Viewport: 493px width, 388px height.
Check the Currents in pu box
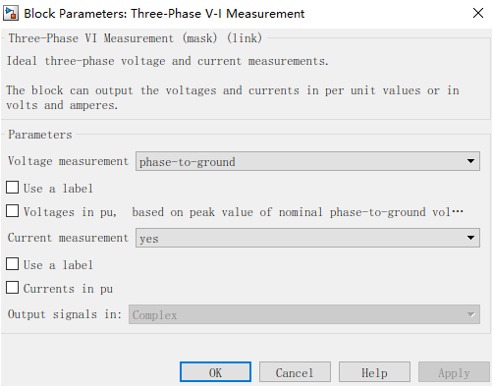[12, 287]
